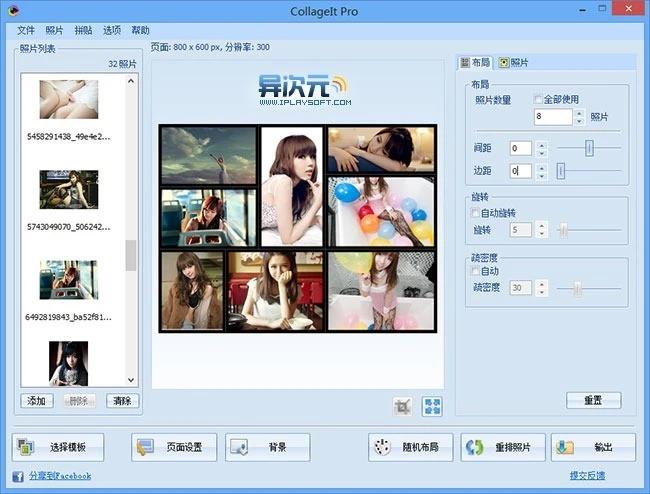Click the fit-to-view icon below canvas

click(432, 407)
